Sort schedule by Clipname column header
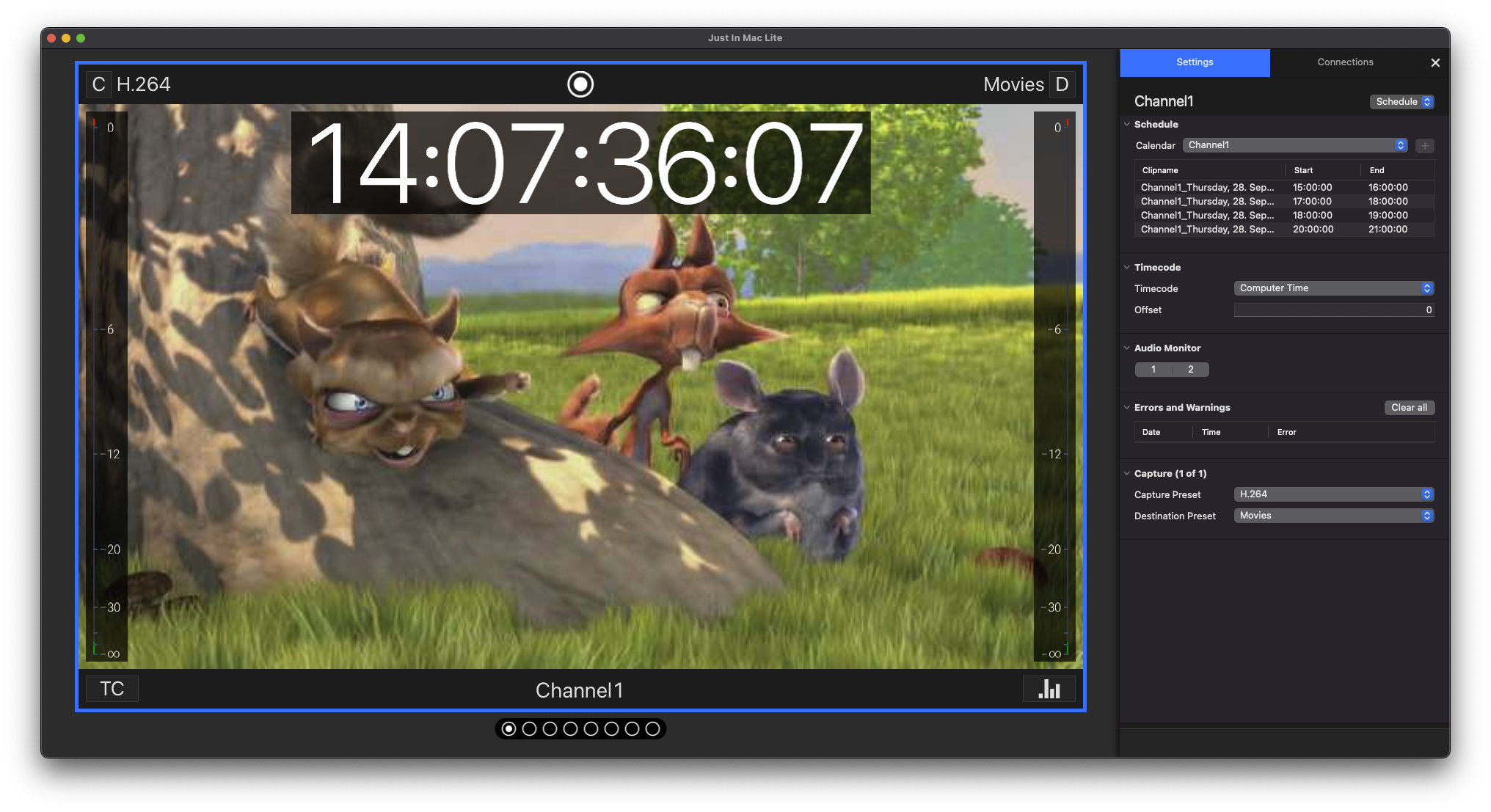The width and height of the screenshot is (1491, 812). (x=1209, y=170)
